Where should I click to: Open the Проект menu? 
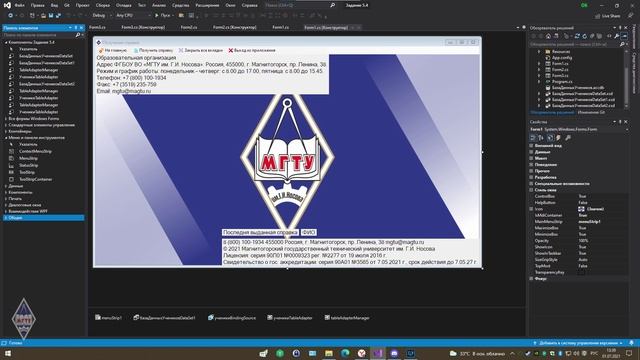pos(82,5)
